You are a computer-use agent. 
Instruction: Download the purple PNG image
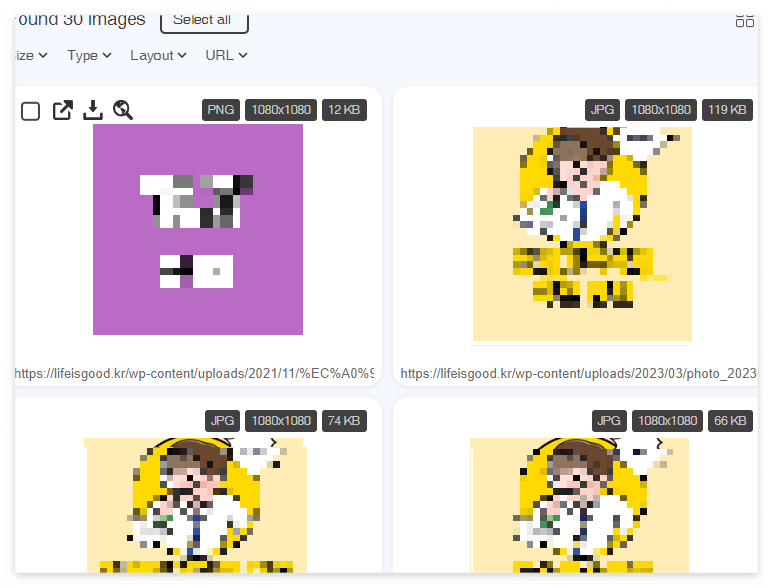click(x=93, y=110)
